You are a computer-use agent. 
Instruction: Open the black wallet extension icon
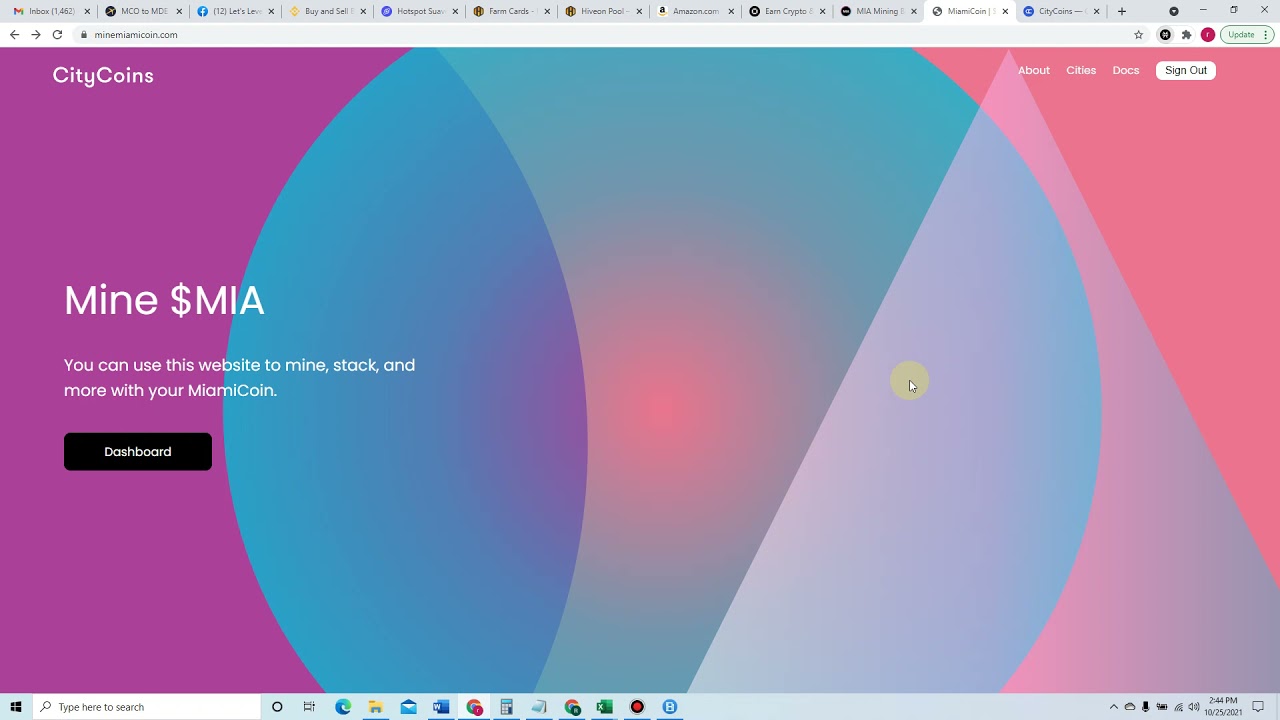1165,34
